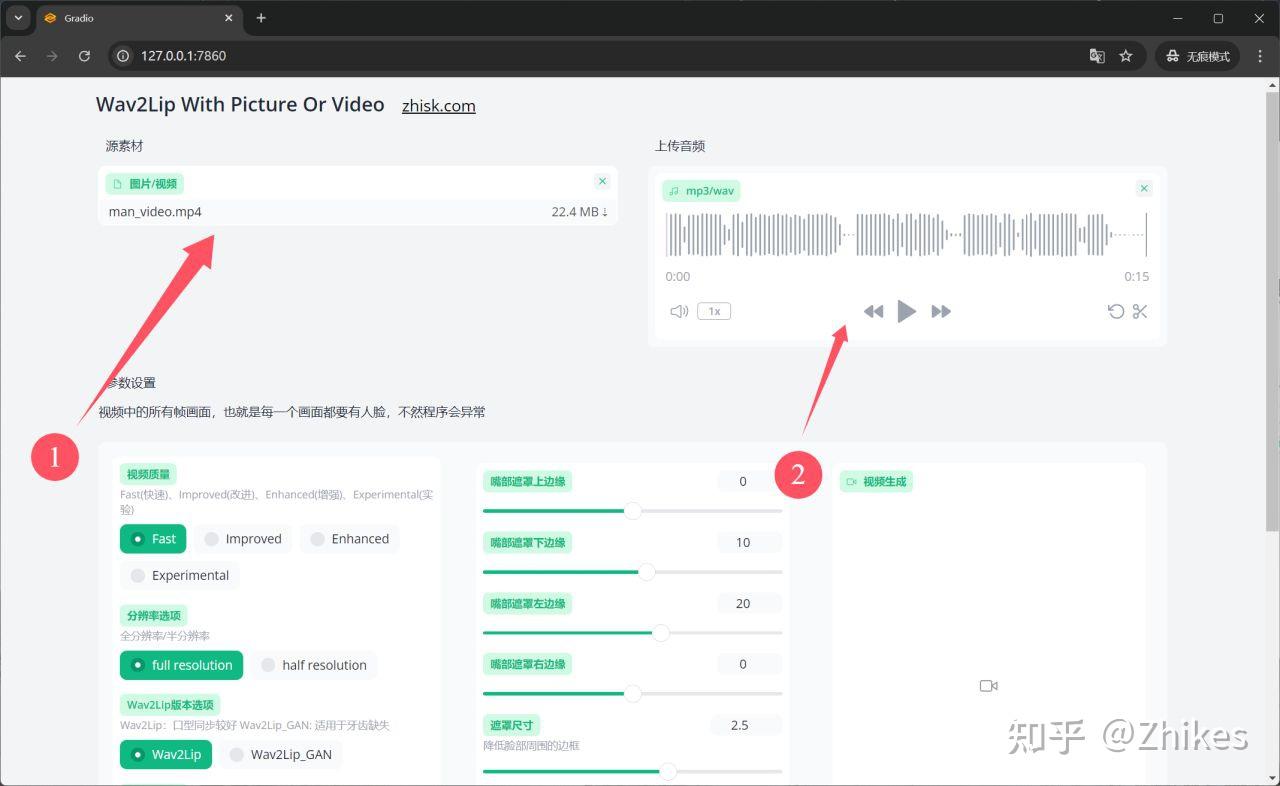Close the Gradio browser tab
Image resolution: width=1280 pixels, height=786 pixels.
[228, 18]
